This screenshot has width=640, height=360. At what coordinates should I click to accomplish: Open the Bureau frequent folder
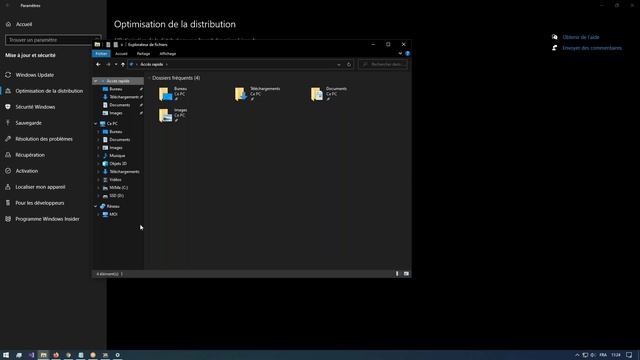pos(173,93)
